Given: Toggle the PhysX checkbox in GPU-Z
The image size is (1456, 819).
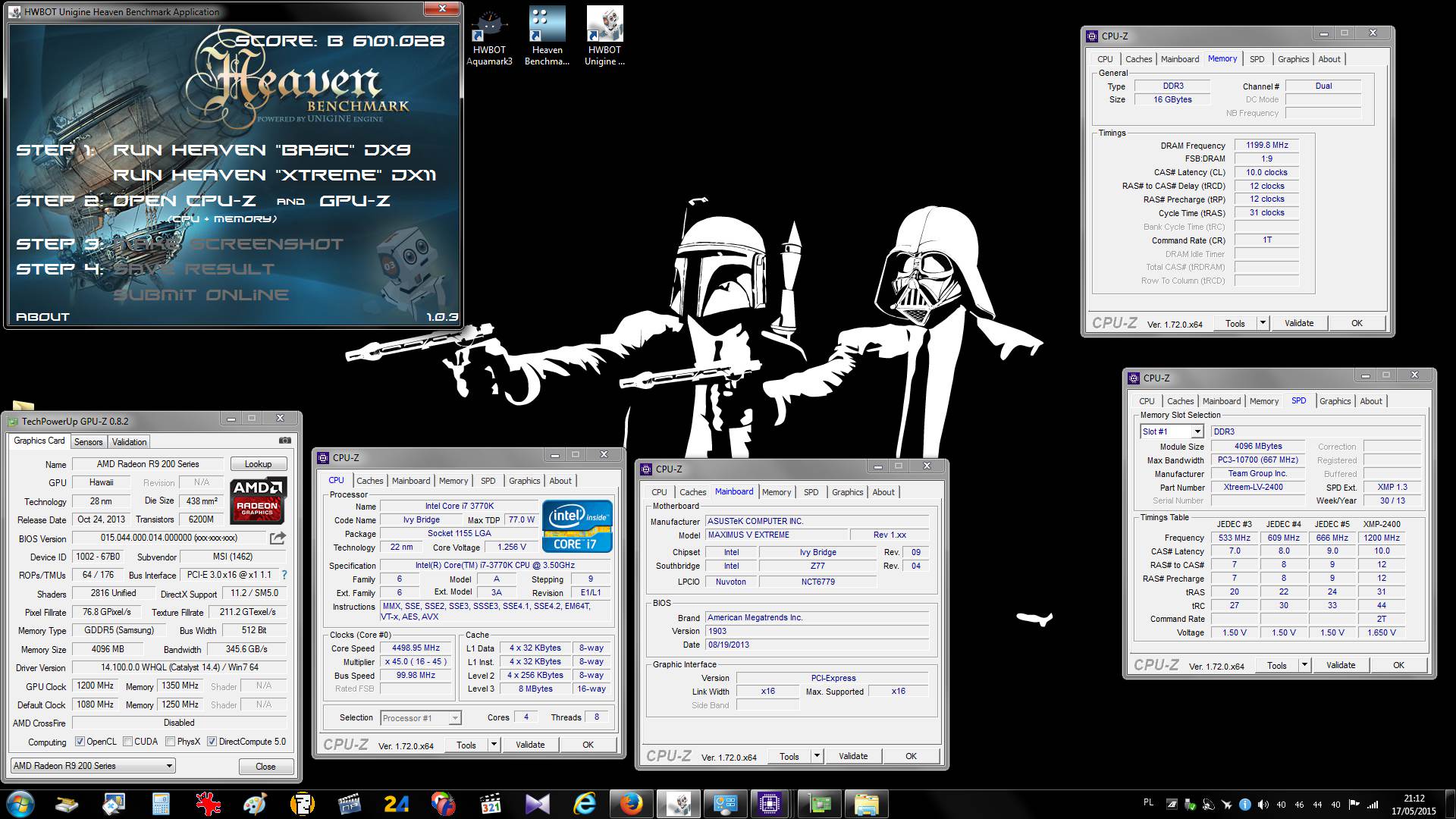Looking at the screenshot, I should [170, 742].
